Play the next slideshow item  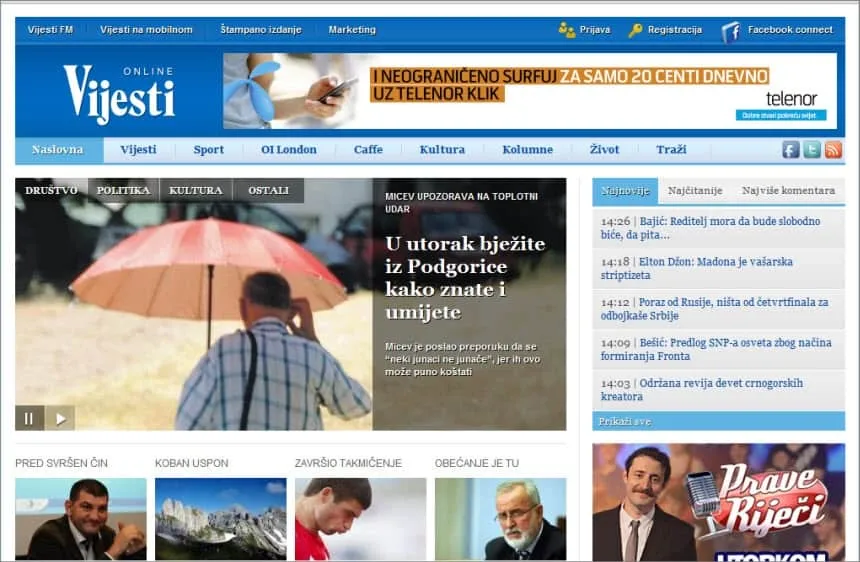point(60,418)
